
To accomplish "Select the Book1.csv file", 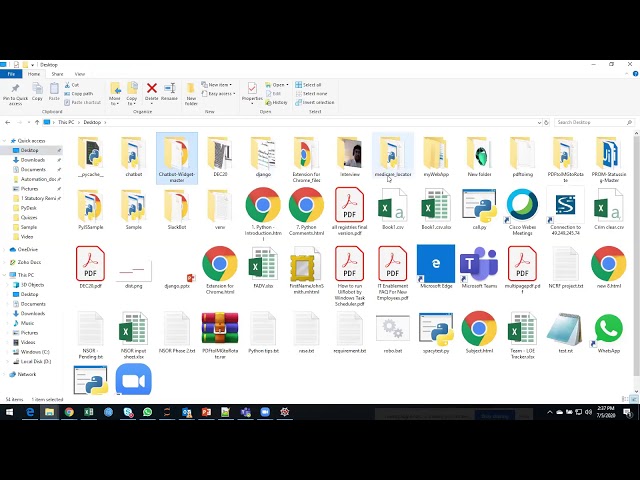I will [393, 209].
